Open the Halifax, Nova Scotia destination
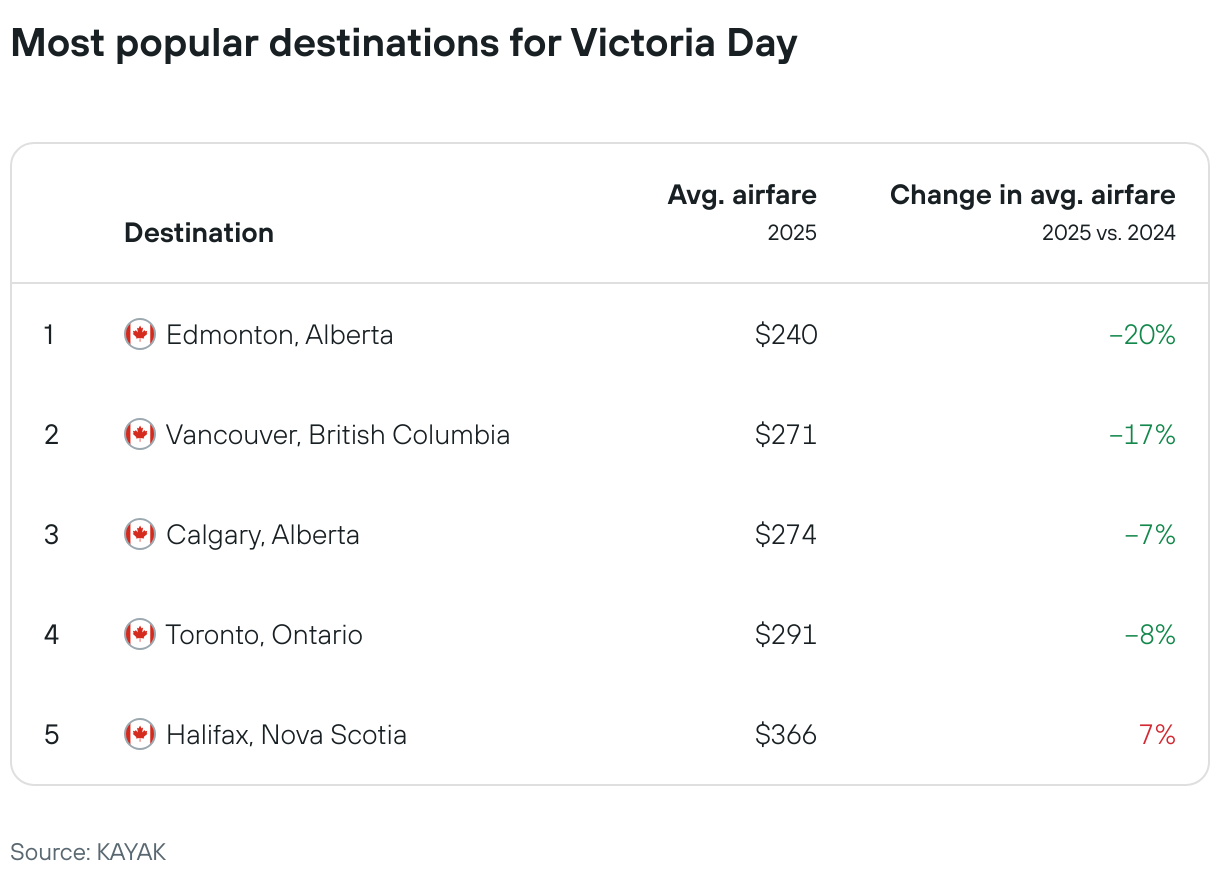The width and height of the screenshot is (1220, 880). [x=286, y=734]
